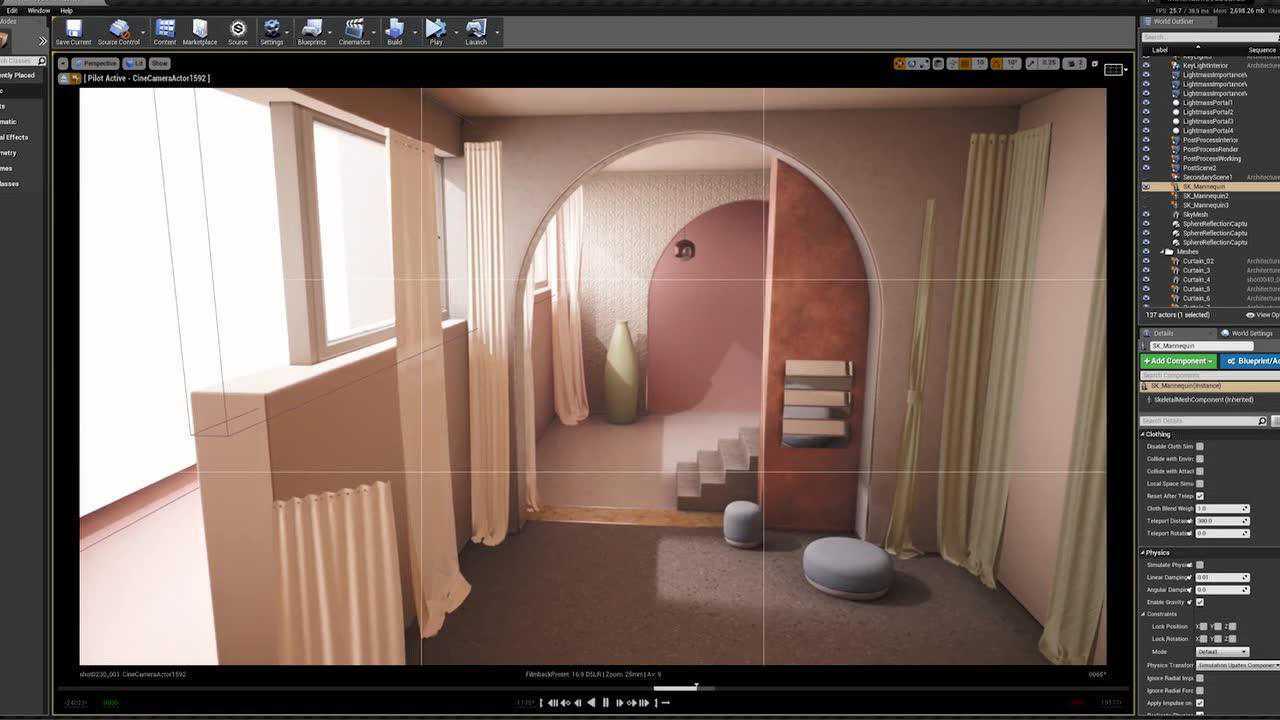This screenshot has height=720, width=1280.
Task: Expand the modes panel chevron
Action: [42, 41]
